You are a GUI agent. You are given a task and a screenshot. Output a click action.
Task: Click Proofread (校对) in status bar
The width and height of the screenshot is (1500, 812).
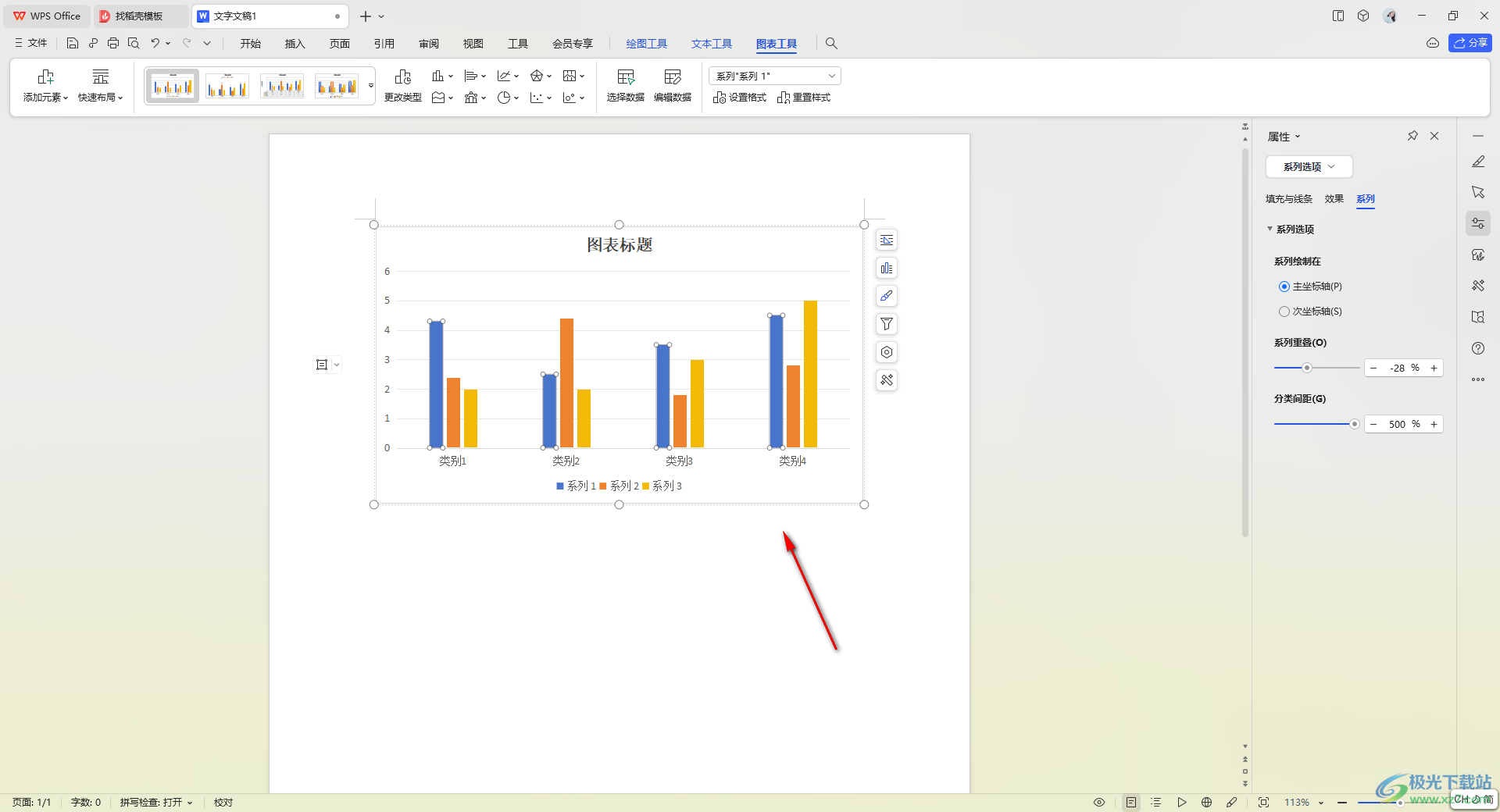pyautogui.click(x=223, y=803)
